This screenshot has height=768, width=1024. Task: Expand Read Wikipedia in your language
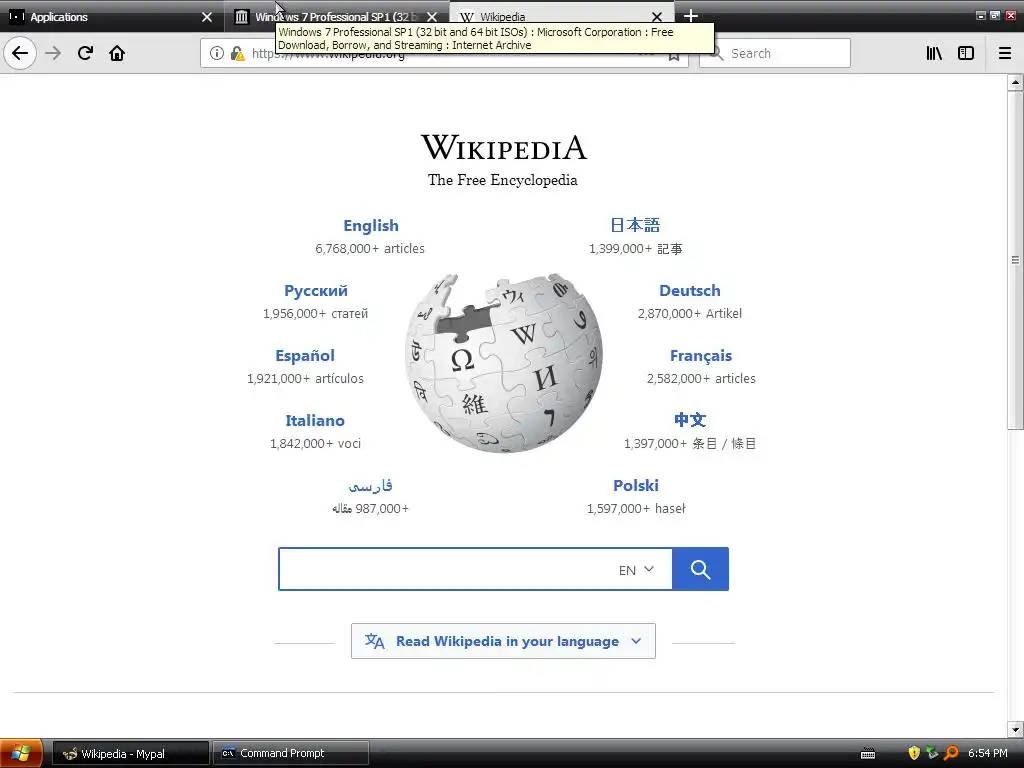tap(503, 641)
